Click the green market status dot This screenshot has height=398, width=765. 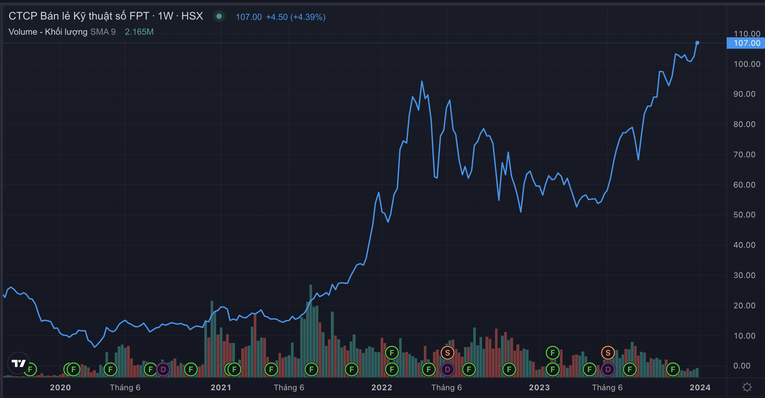(219, 17)
